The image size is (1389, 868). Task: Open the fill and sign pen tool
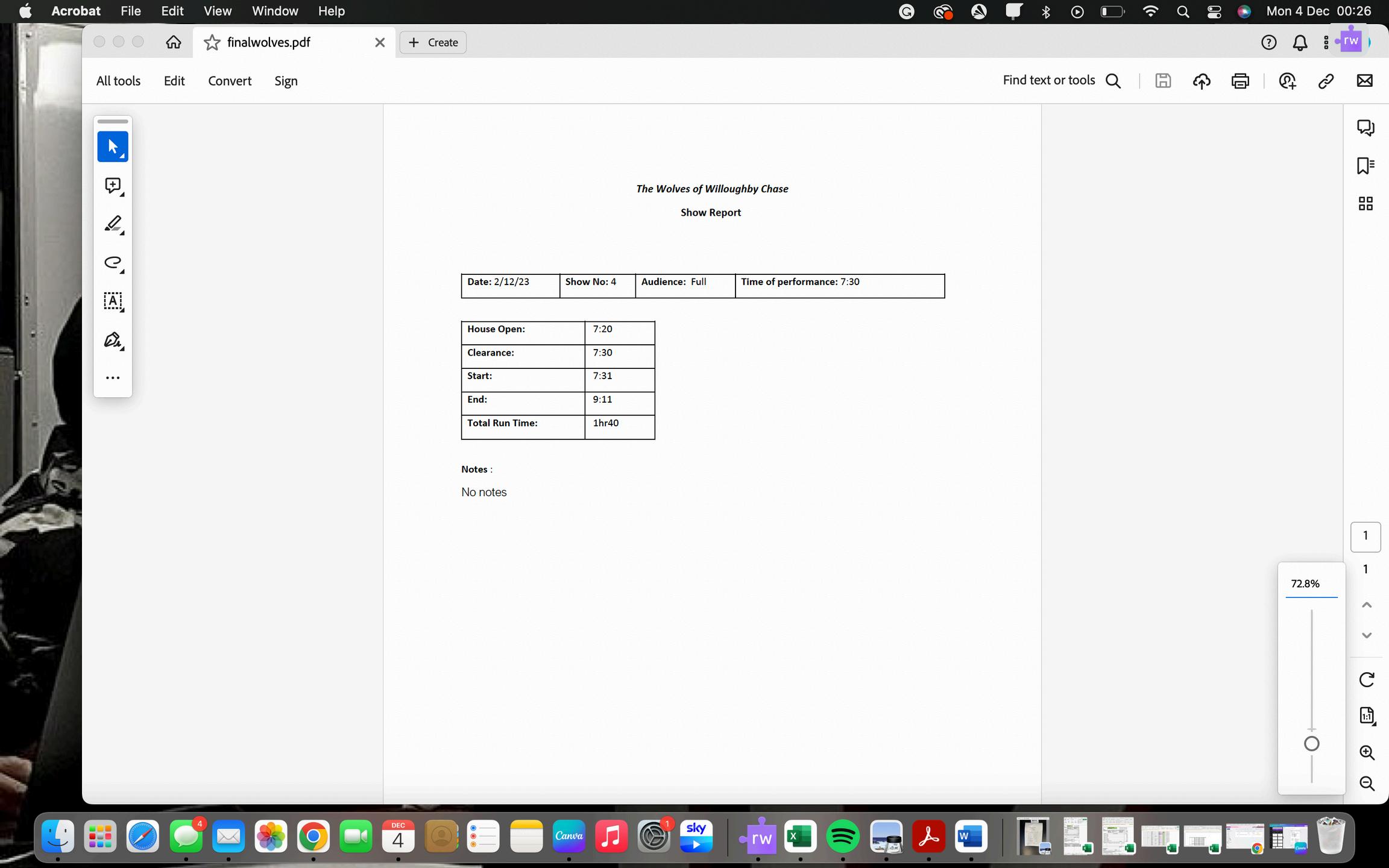113,340
